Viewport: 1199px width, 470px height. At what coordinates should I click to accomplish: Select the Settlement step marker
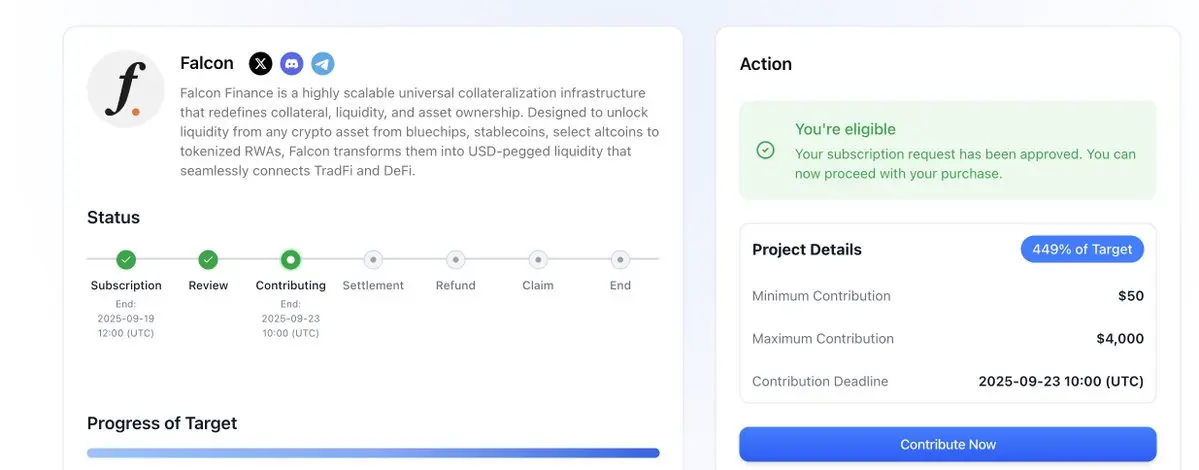(x=373, y=260)
